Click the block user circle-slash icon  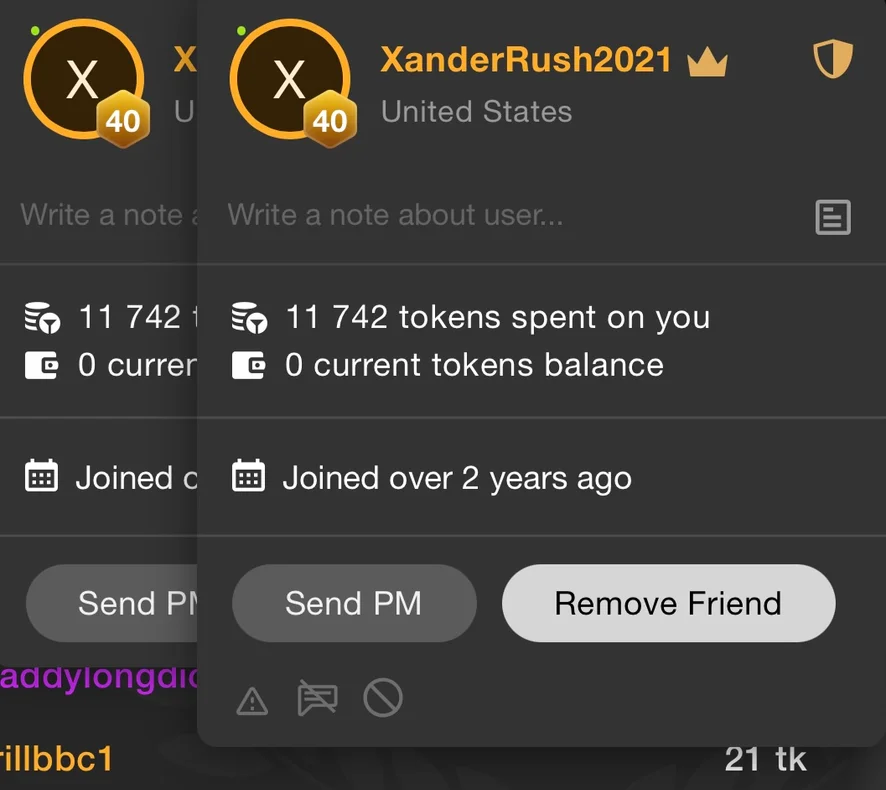pyautogui.click(x=382, y=698)
